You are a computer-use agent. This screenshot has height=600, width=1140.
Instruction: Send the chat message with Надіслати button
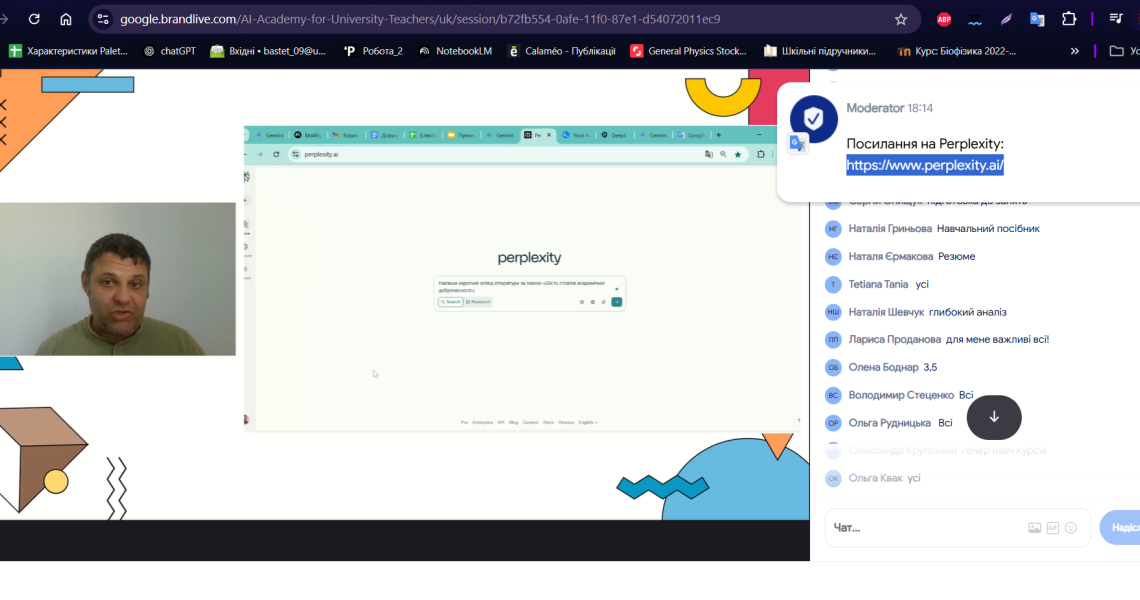pos(1120,528)
